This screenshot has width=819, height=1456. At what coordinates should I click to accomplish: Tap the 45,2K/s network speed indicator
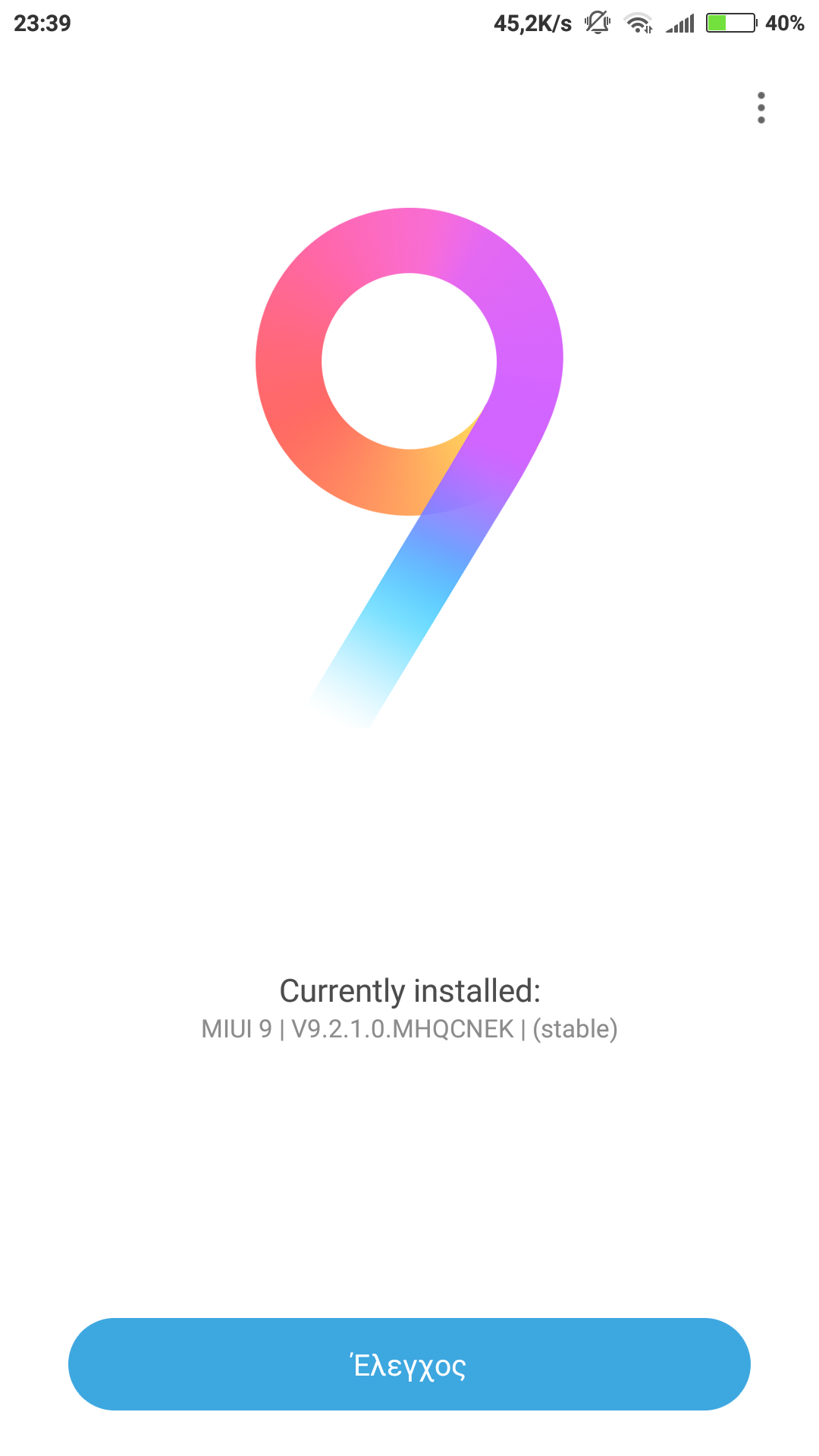[x=532, y=24]
